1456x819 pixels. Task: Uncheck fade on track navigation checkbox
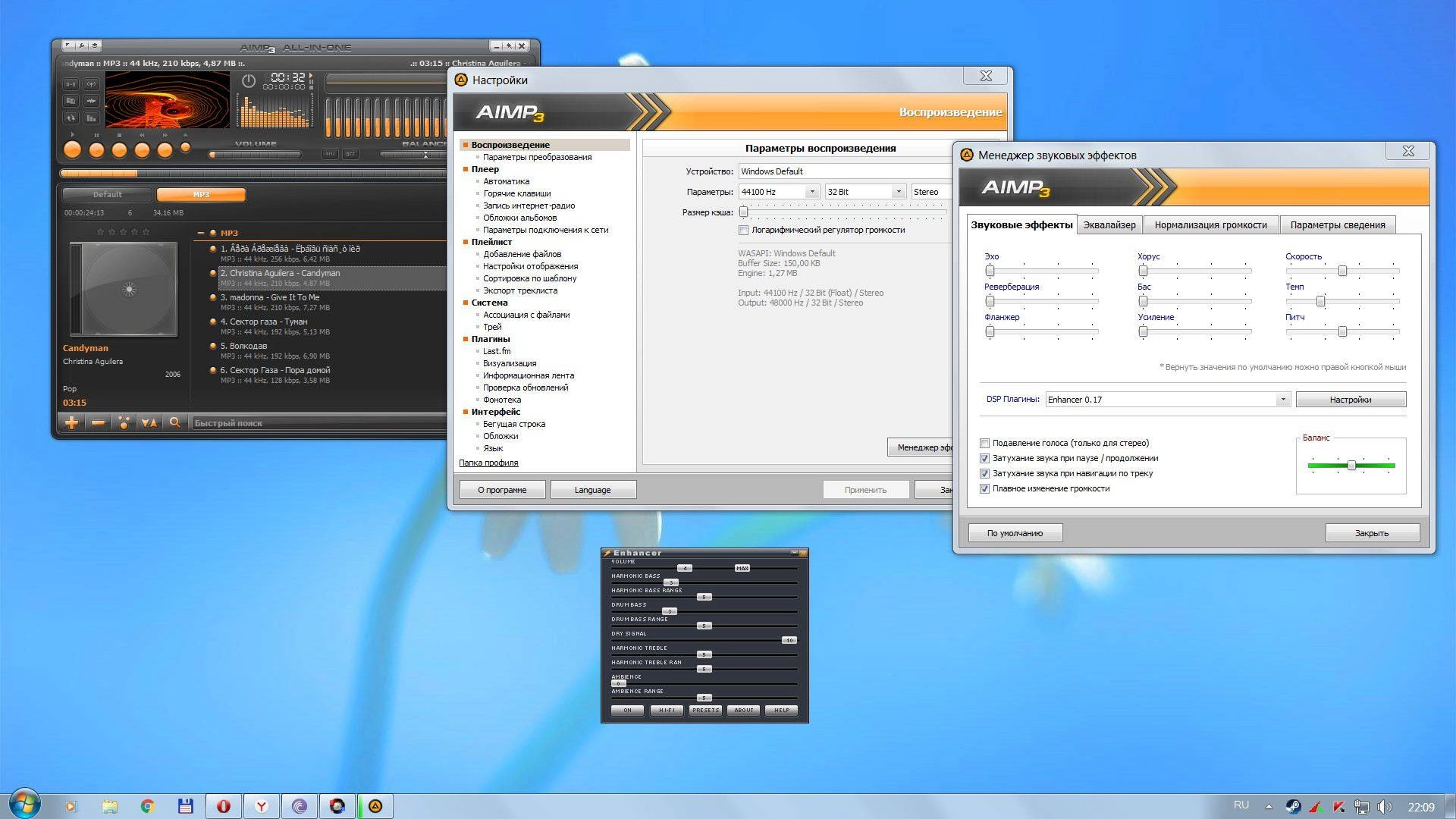984,473
